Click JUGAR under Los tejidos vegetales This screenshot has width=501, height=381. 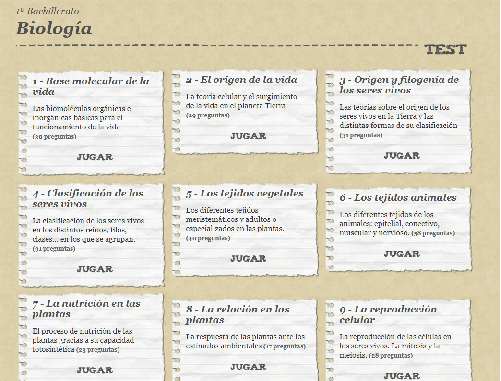click(x=248, y=259)
